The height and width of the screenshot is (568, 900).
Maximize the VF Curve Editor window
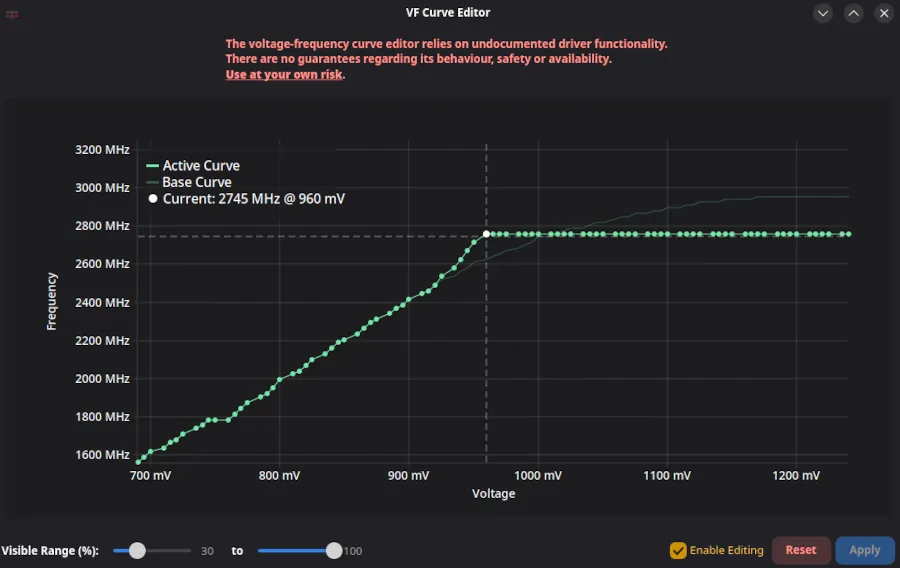[853, 13]
